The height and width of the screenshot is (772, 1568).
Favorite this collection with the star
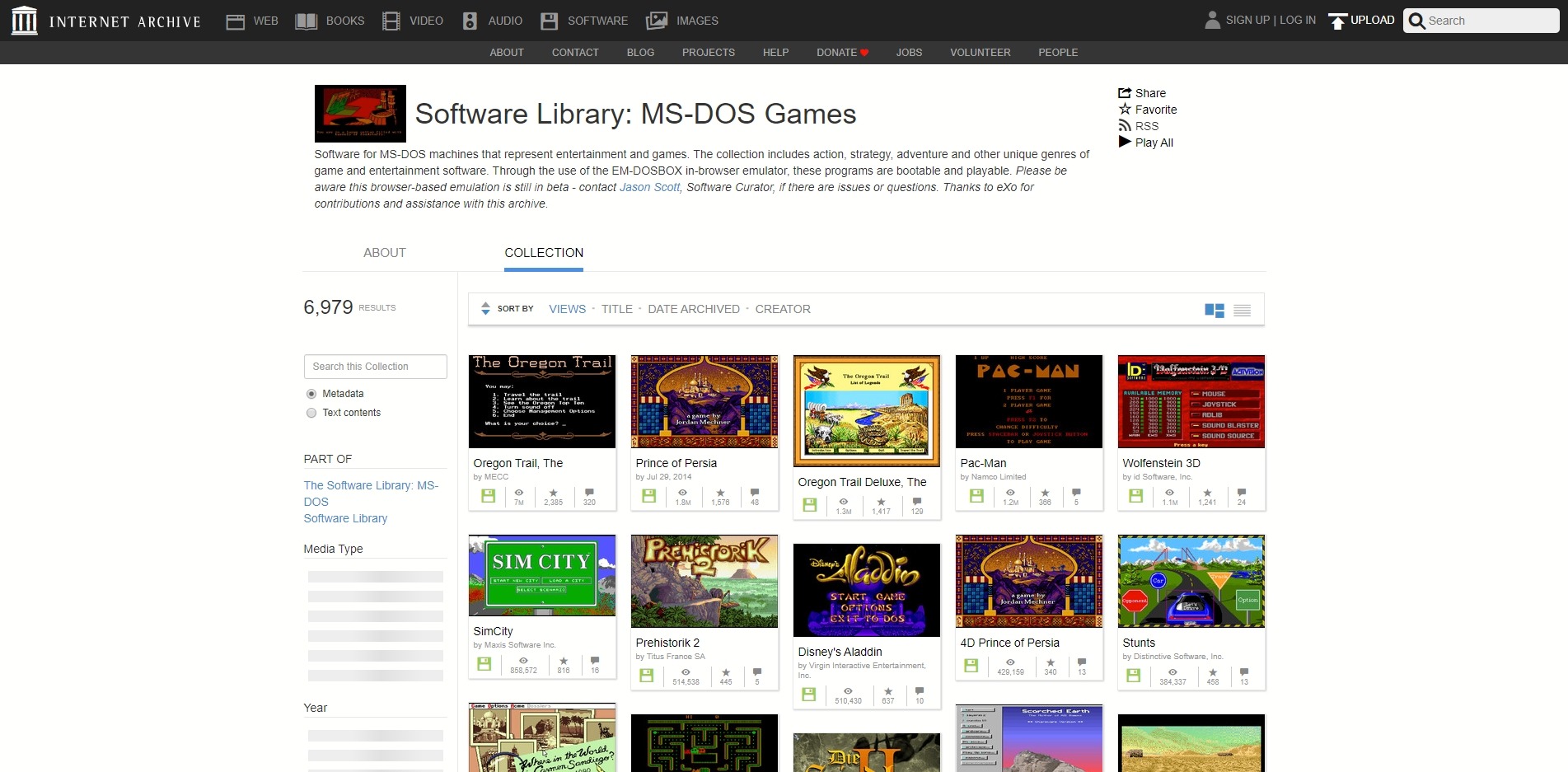[x=1125, y=110]
